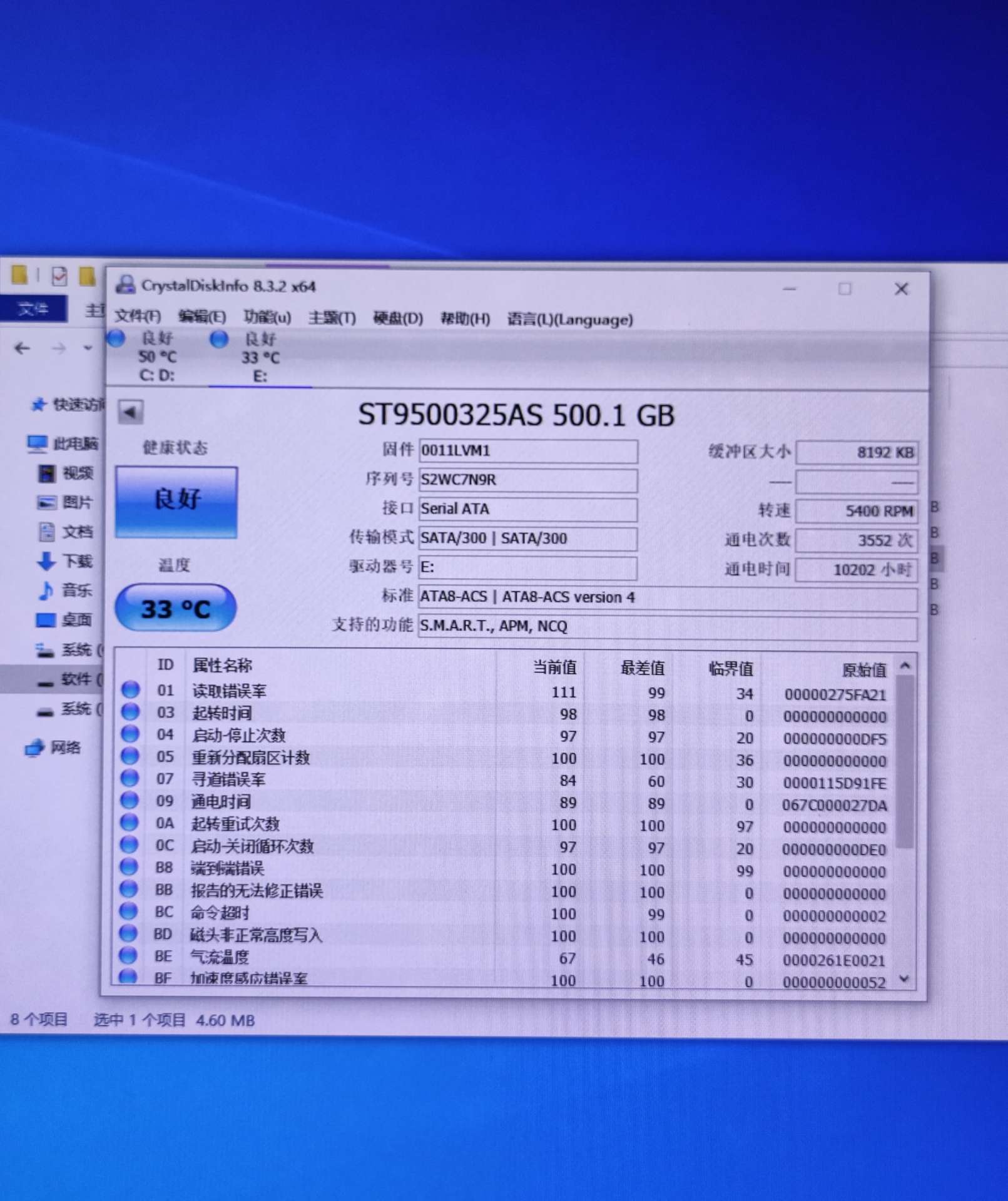Click the status circle for 0C 启动-关闭循环次数

(x=129, y=844)
